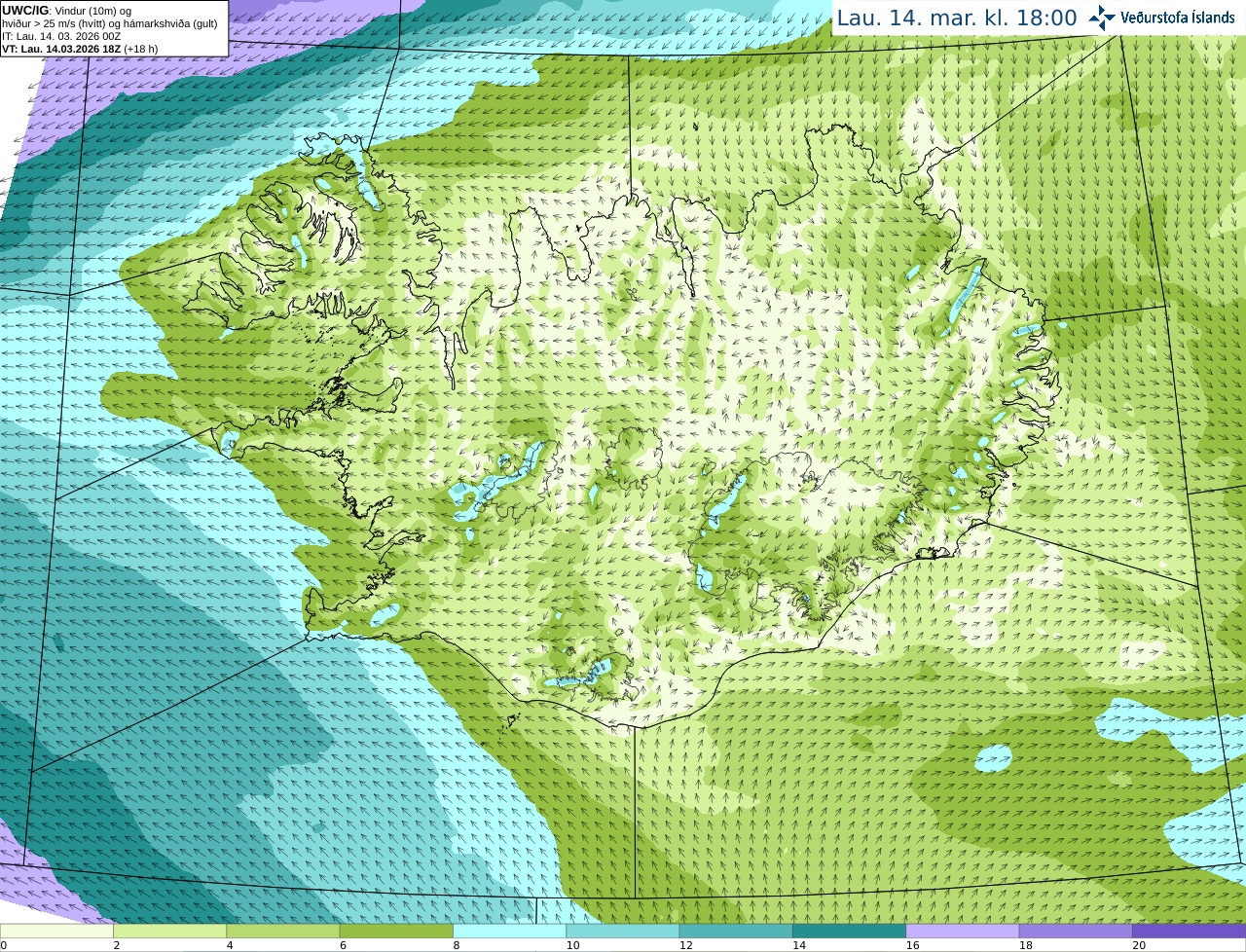The image size is (1246, 952).
Task: Click the legend label '10'
Action: tap(572, 945)
